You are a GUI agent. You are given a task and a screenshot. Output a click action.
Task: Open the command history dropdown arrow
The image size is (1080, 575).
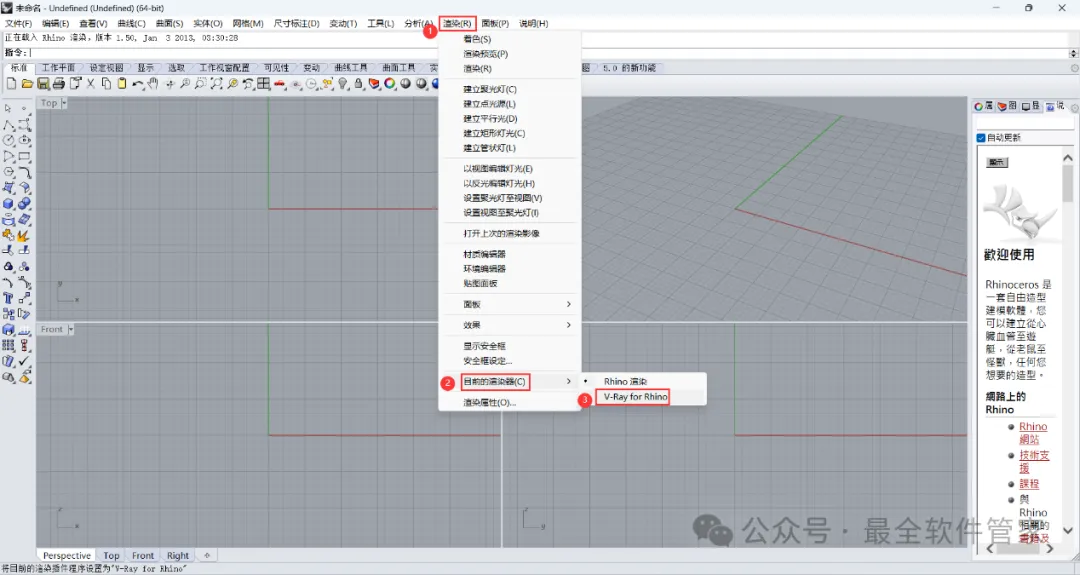1073,53
